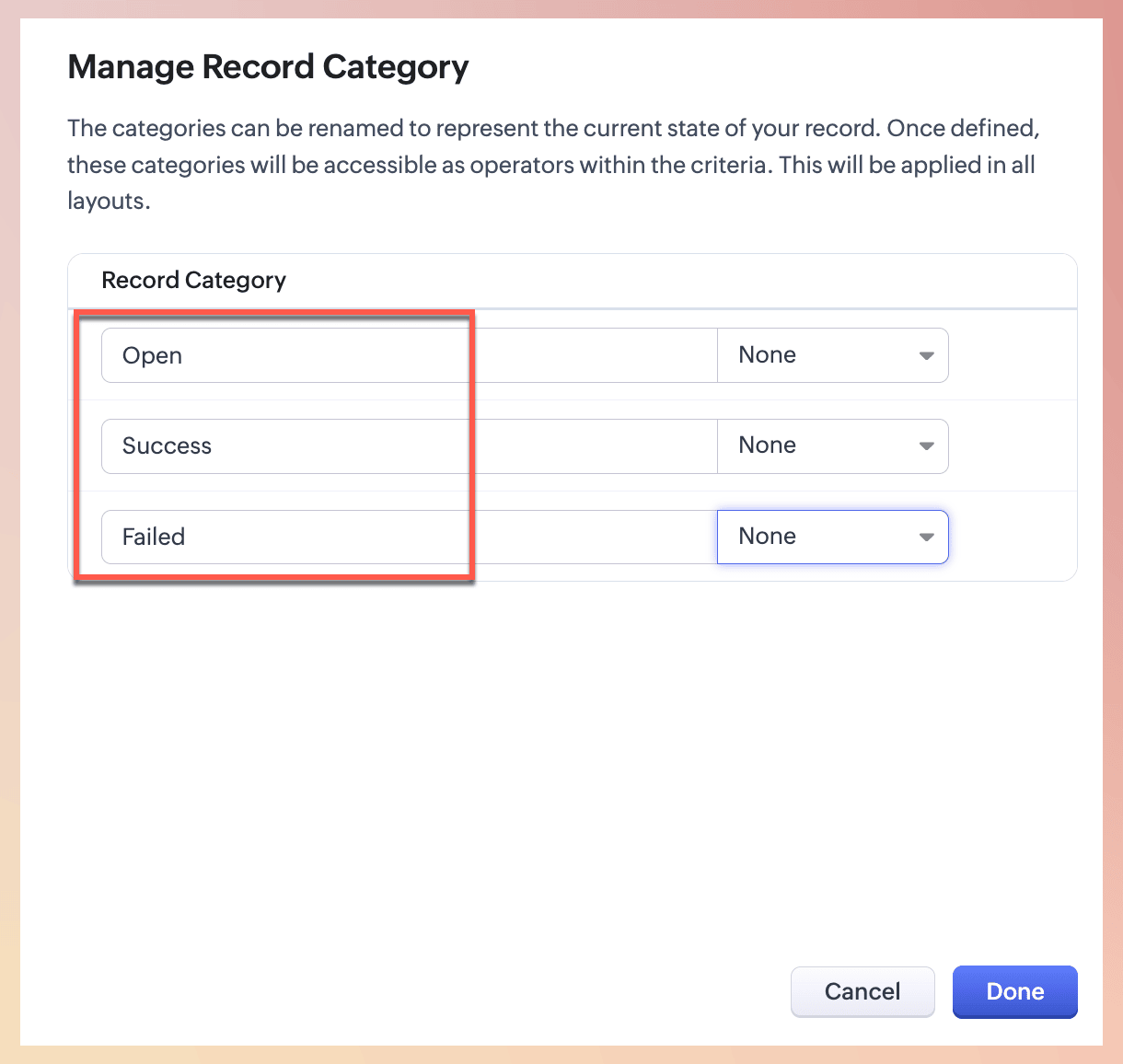Expand the None dropdown beside Success

(832, 446)
